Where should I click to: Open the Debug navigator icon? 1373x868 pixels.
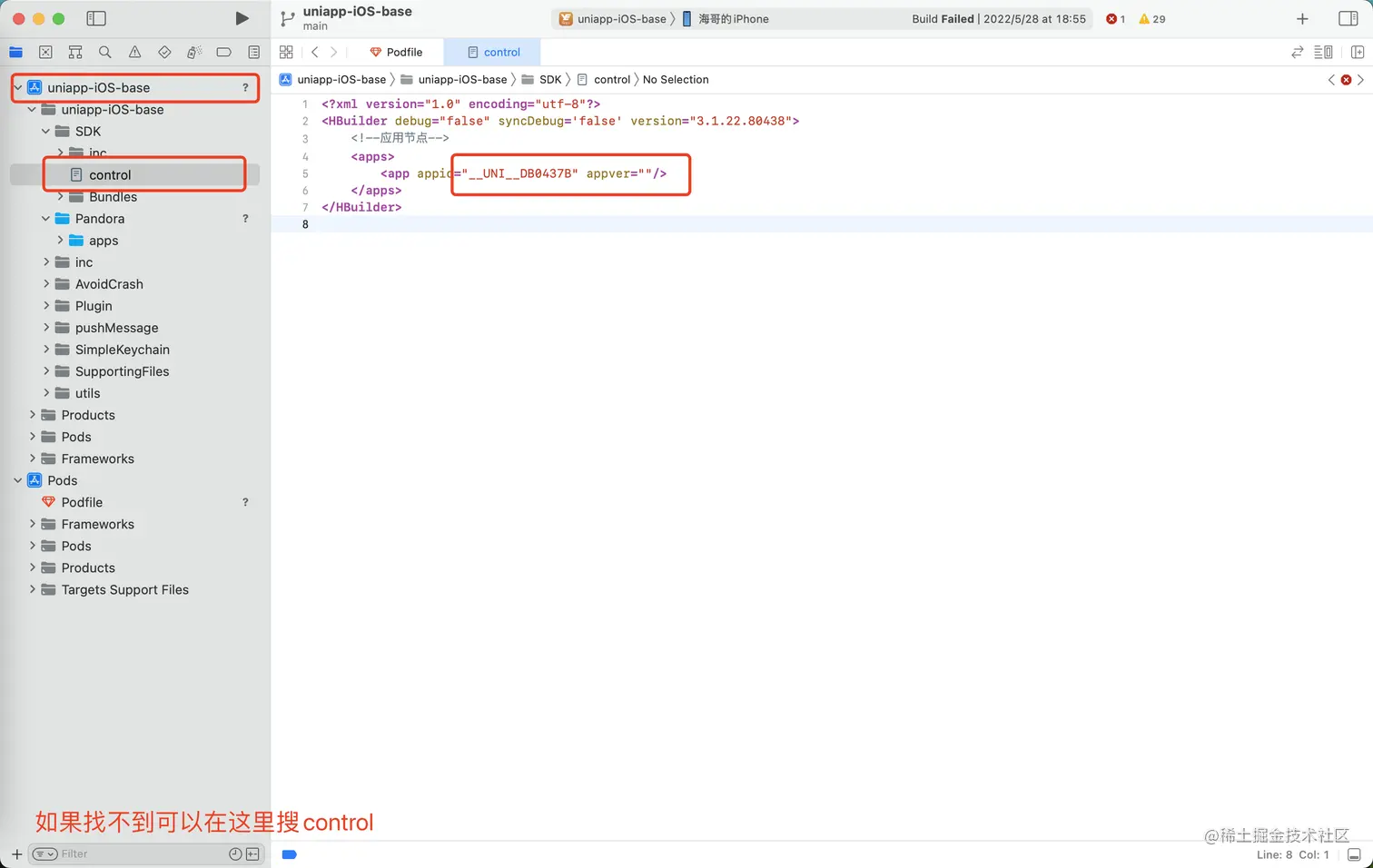click(x=194, y=52)
